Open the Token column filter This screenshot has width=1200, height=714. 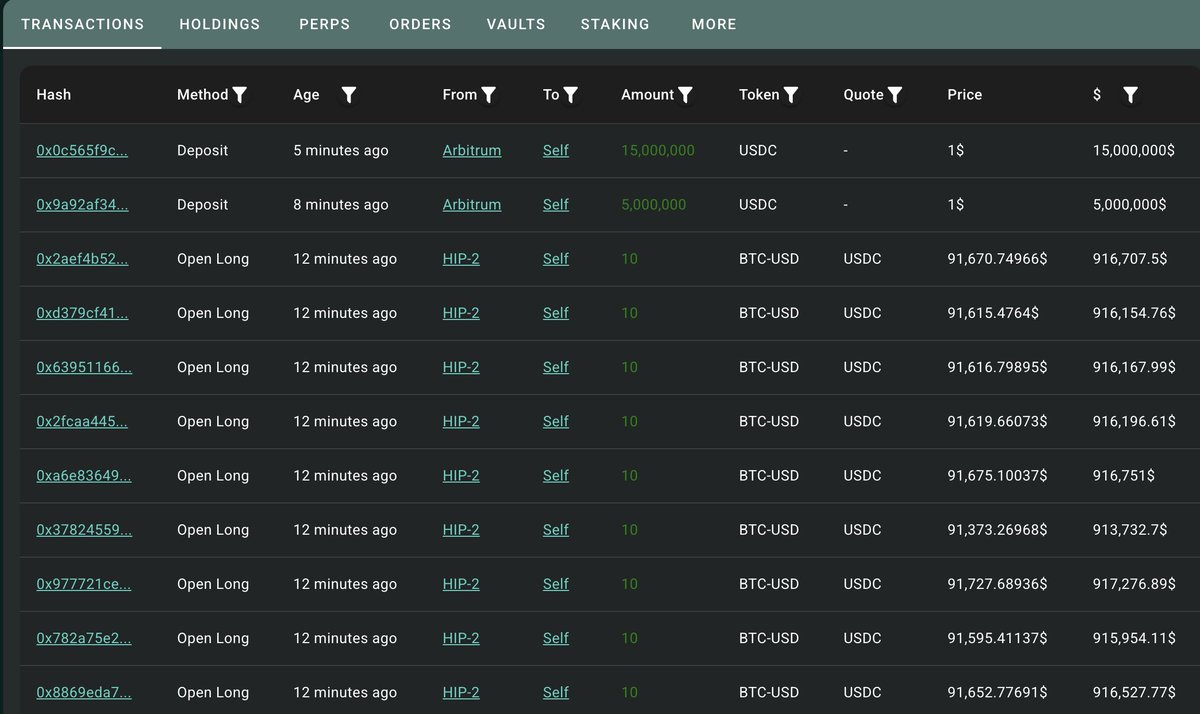792,95
